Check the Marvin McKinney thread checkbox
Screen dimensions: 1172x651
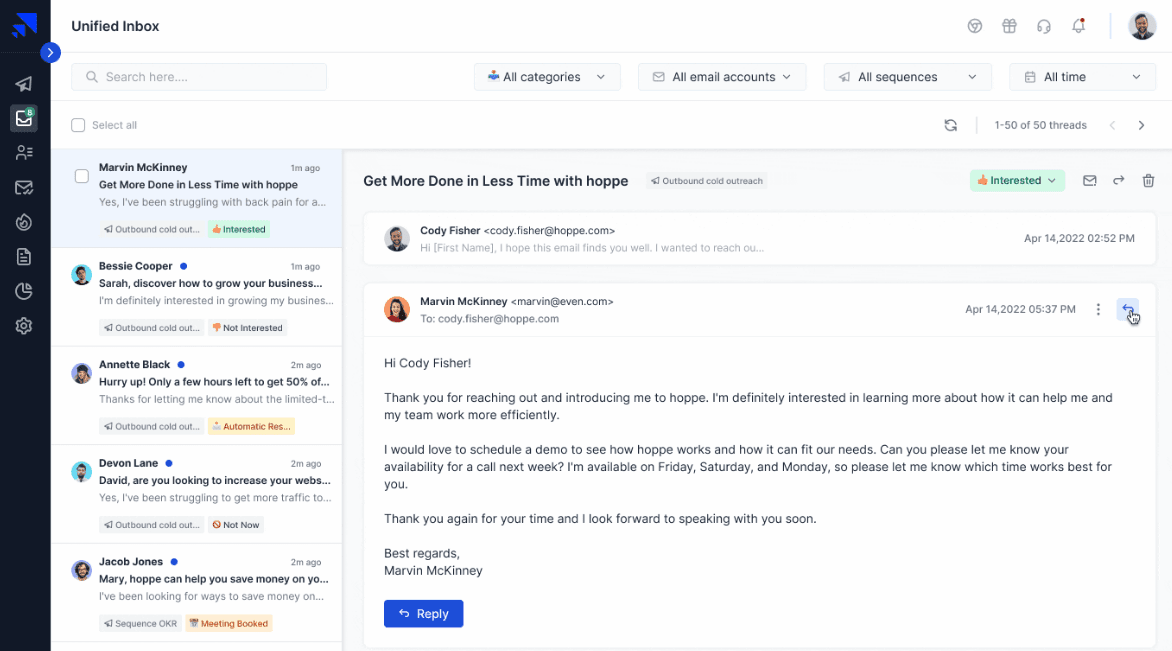point(82,177)
